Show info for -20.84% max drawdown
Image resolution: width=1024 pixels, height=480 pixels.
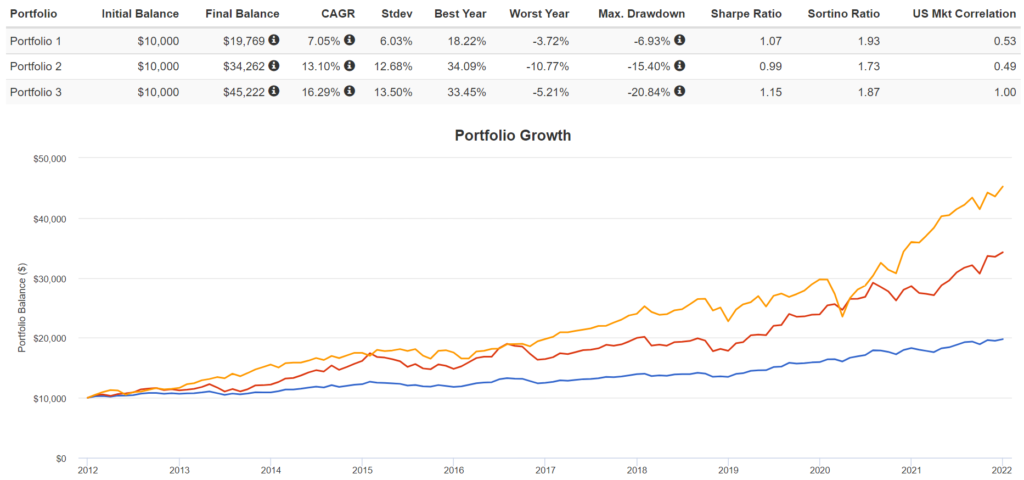[x=679, y=91]
